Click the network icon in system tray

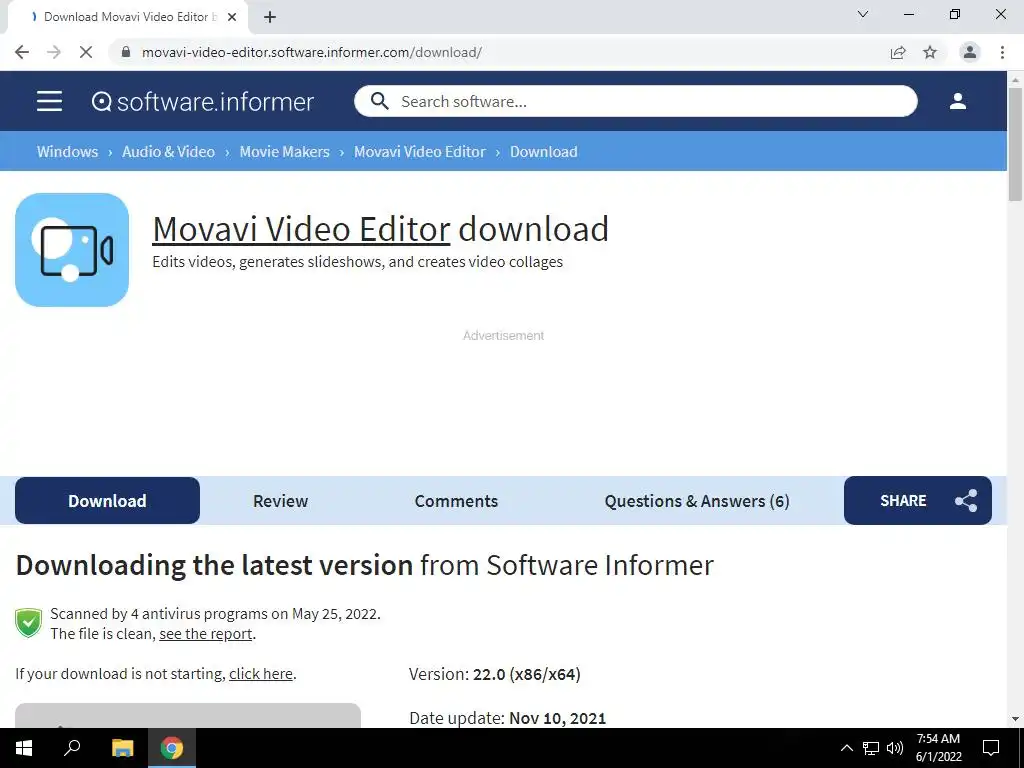(871, 748)
